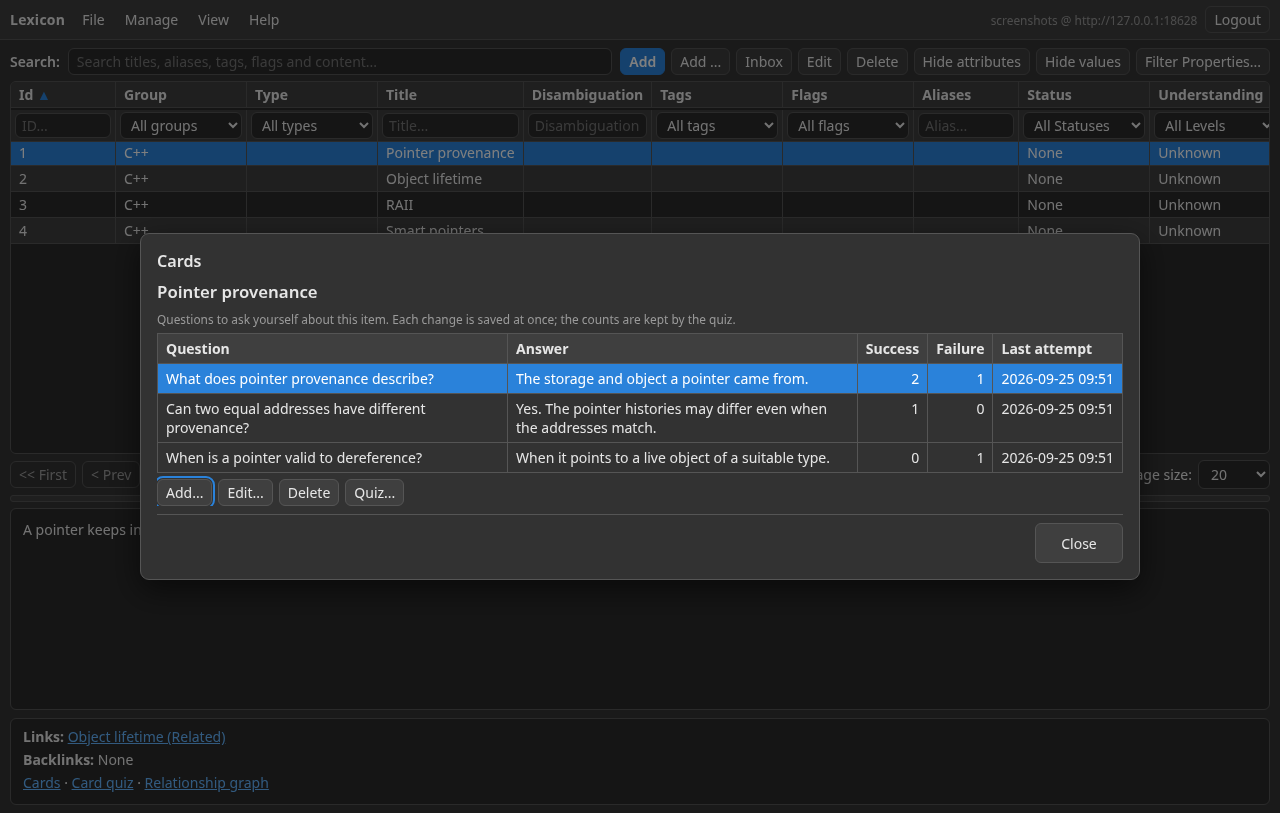Sort by the Status column header
The width and height of the screenshot is (1280, 813).
(x=1084, y=95)
